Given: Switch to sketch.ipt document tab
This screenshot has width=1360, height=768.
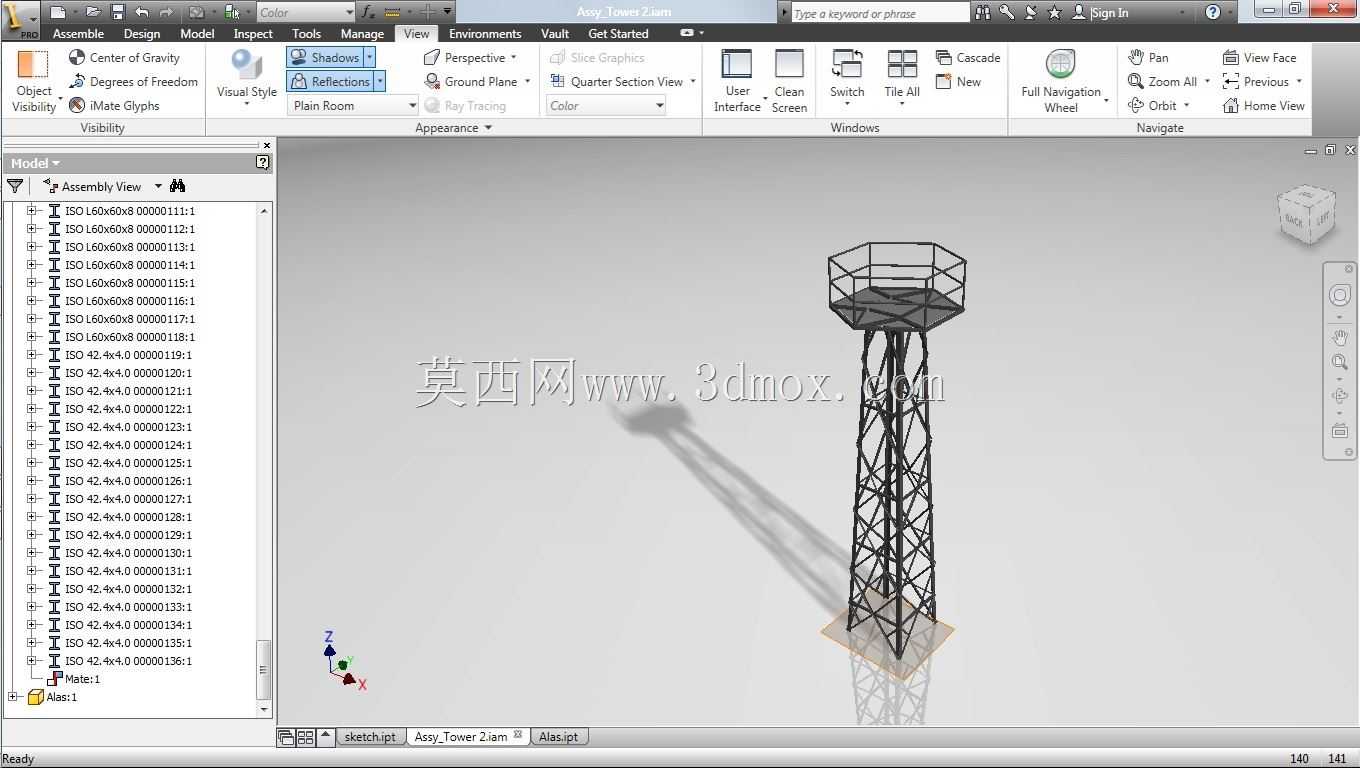Looking at the screenshot, I should pyautogui.click(x=370, y=737).
